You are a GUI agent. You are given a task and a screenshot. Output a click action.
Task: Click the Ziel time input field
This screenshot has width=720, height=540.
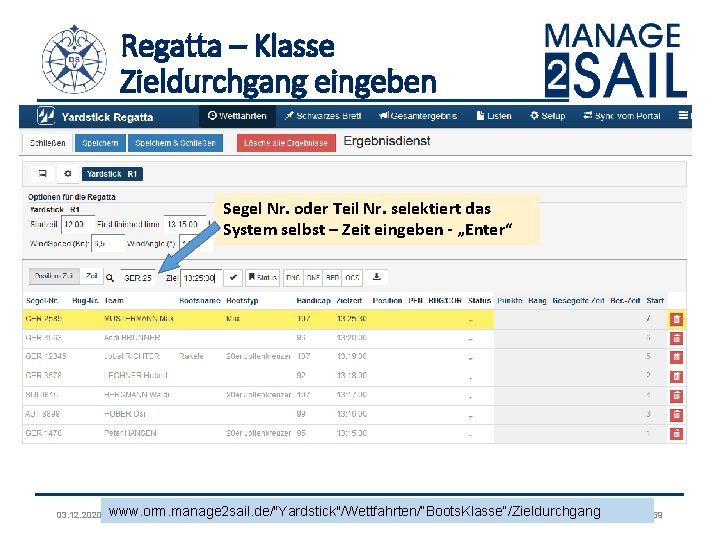(201, 278)
